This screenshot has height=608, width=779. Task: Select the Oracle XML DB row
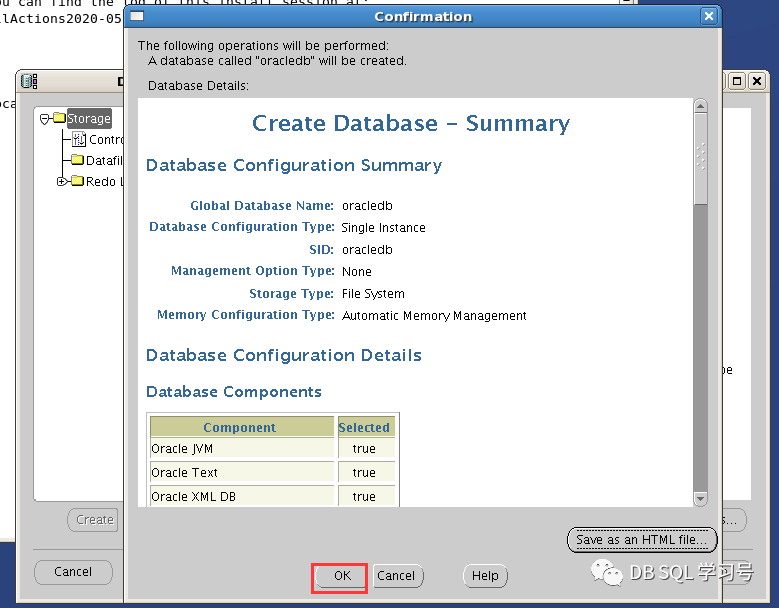point(273,496)
